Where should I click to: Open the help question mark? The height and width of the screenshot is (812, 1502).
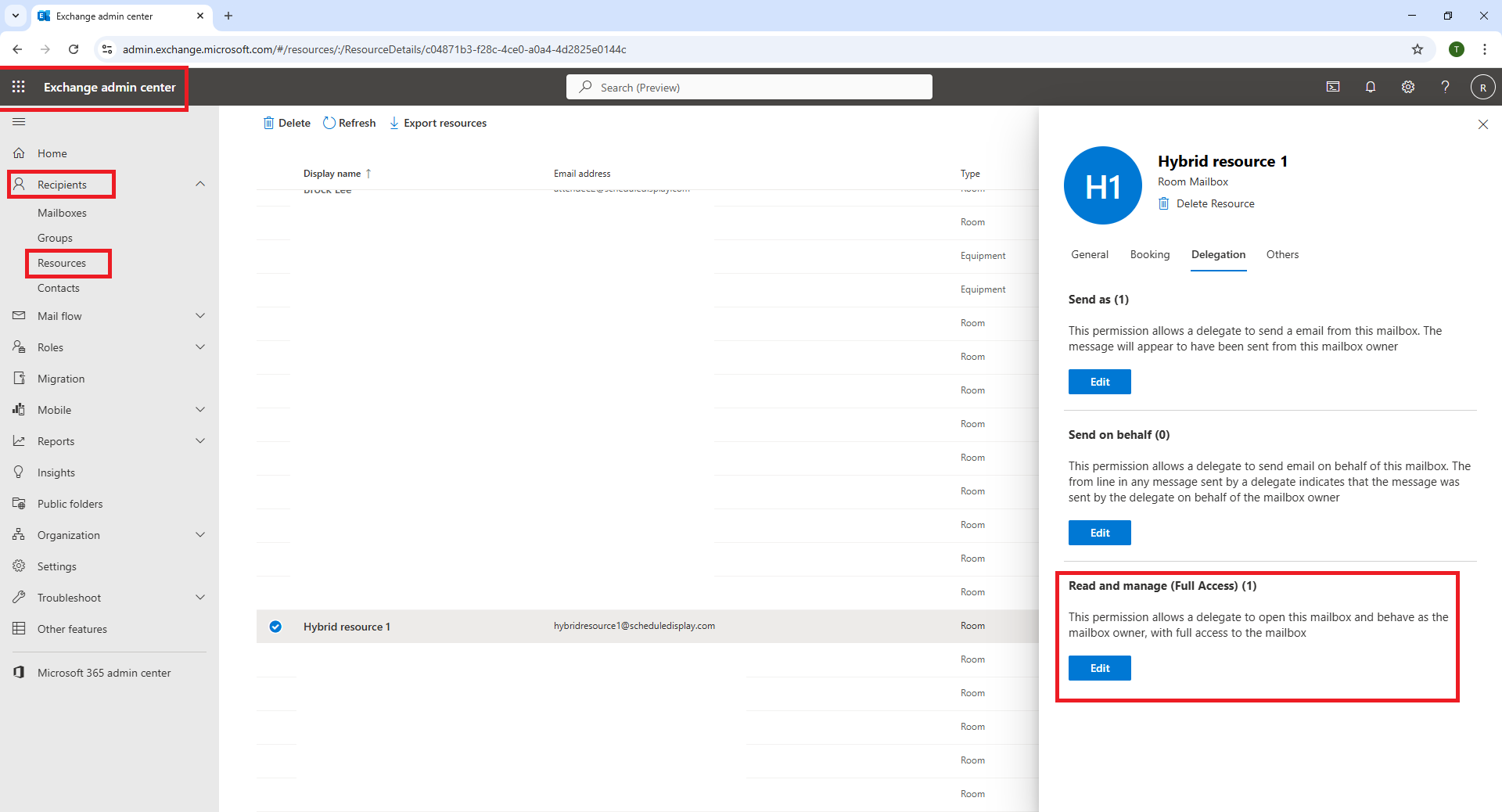(1446, 87)
